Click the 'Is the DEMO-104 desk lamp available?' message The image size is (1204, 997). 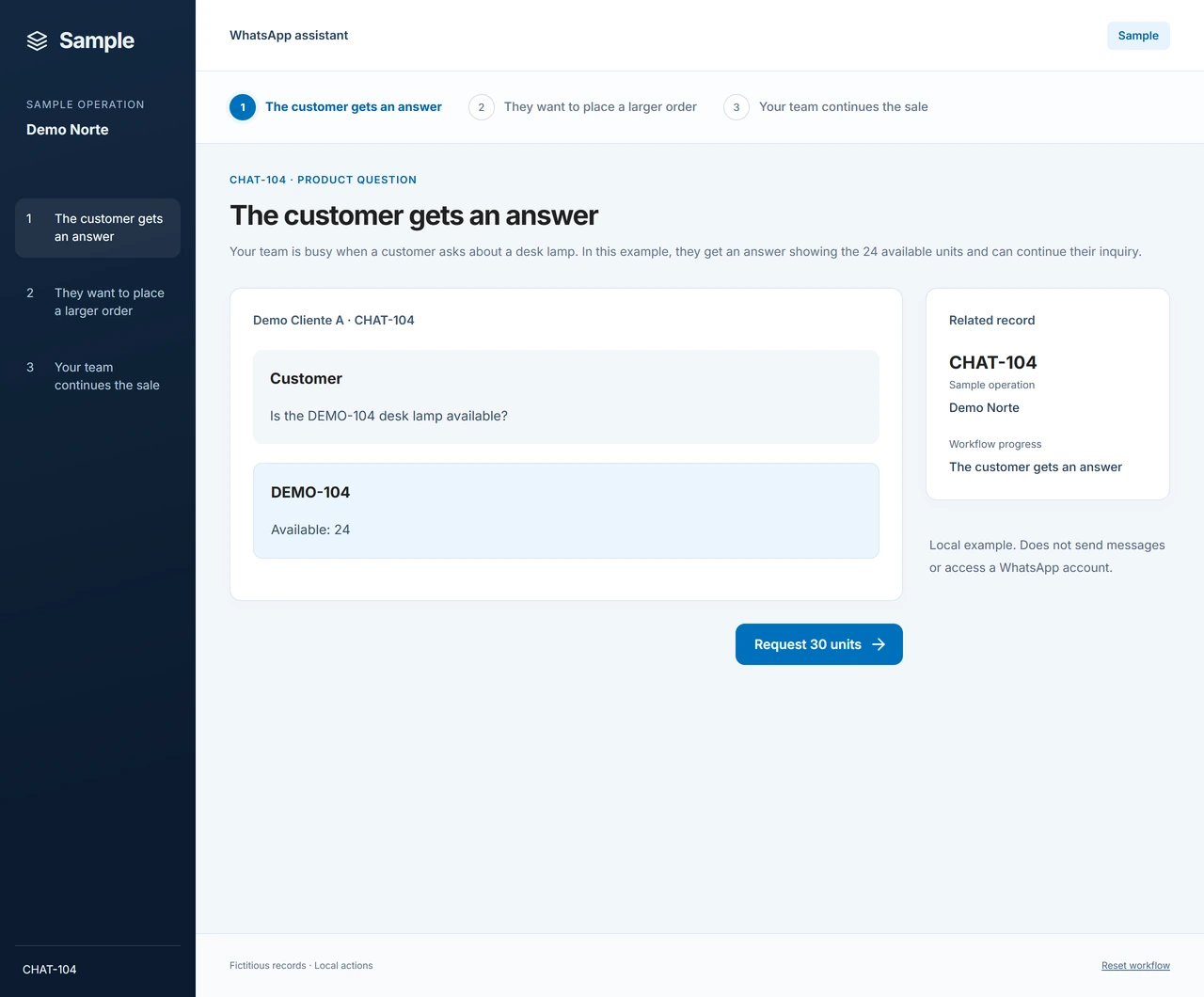tap(388, 416)
